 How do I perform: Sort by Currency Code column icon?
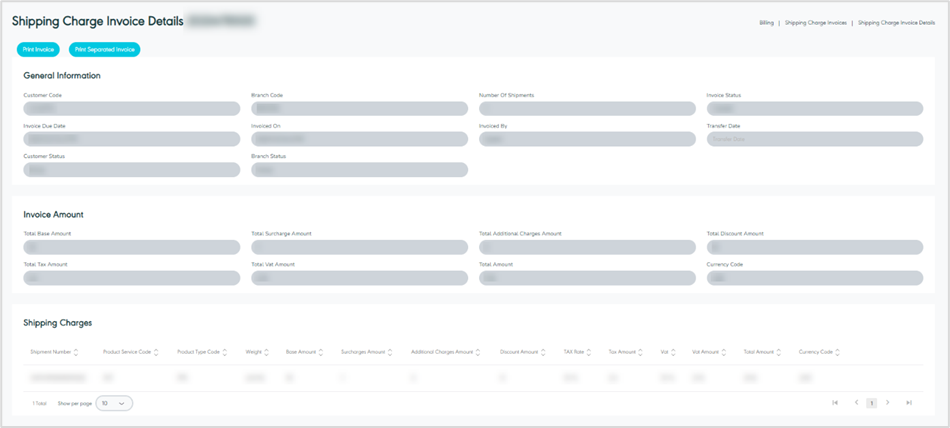838,352
